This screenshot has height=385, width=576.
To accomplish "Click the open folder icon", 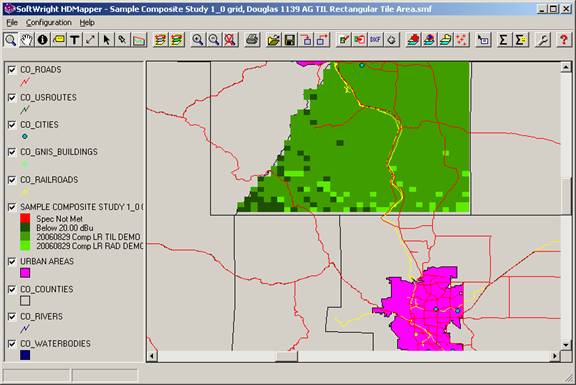I will pyautogui.click(x=274, y=40).
